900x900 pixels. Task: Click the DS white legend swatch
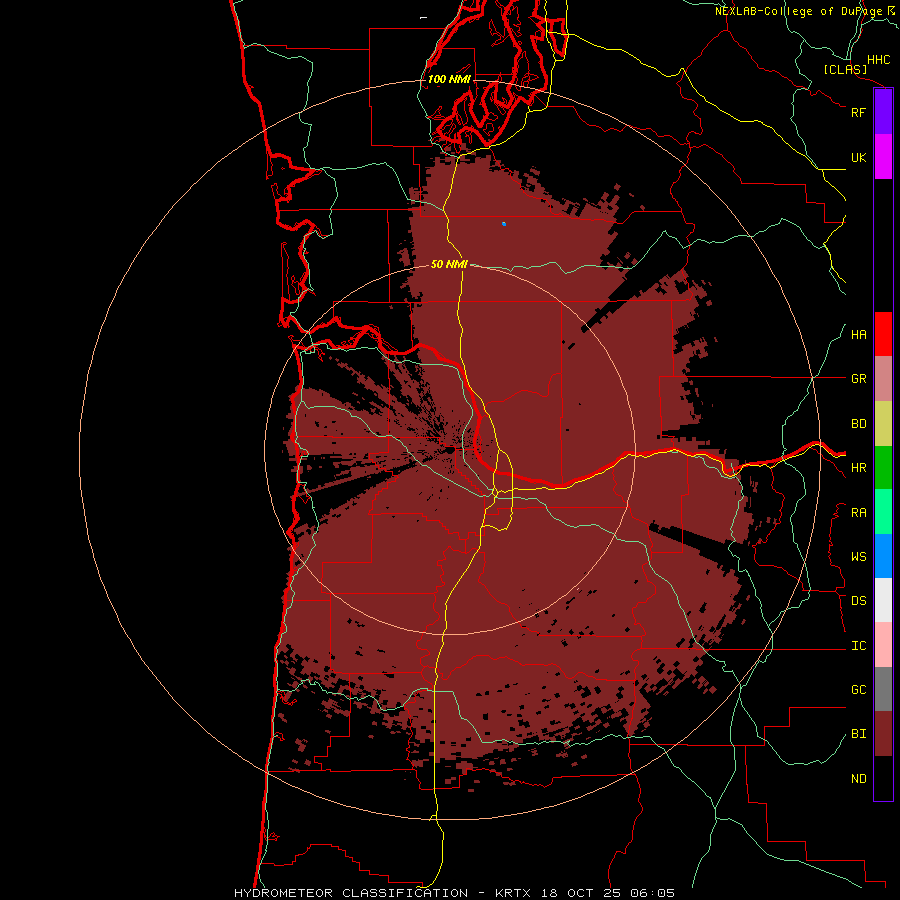click(x=883, y=600)
